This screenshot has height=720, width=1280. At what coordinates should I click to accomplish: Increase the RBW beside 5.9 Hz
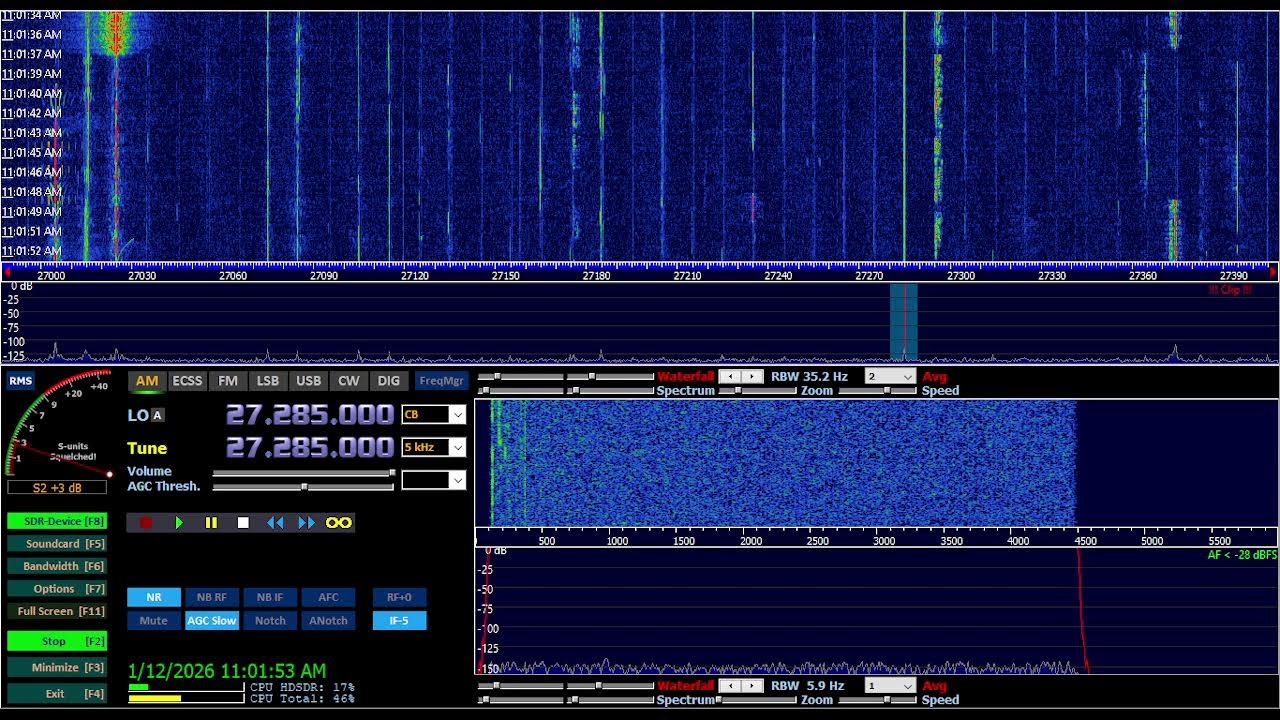[x=752, y=686]
